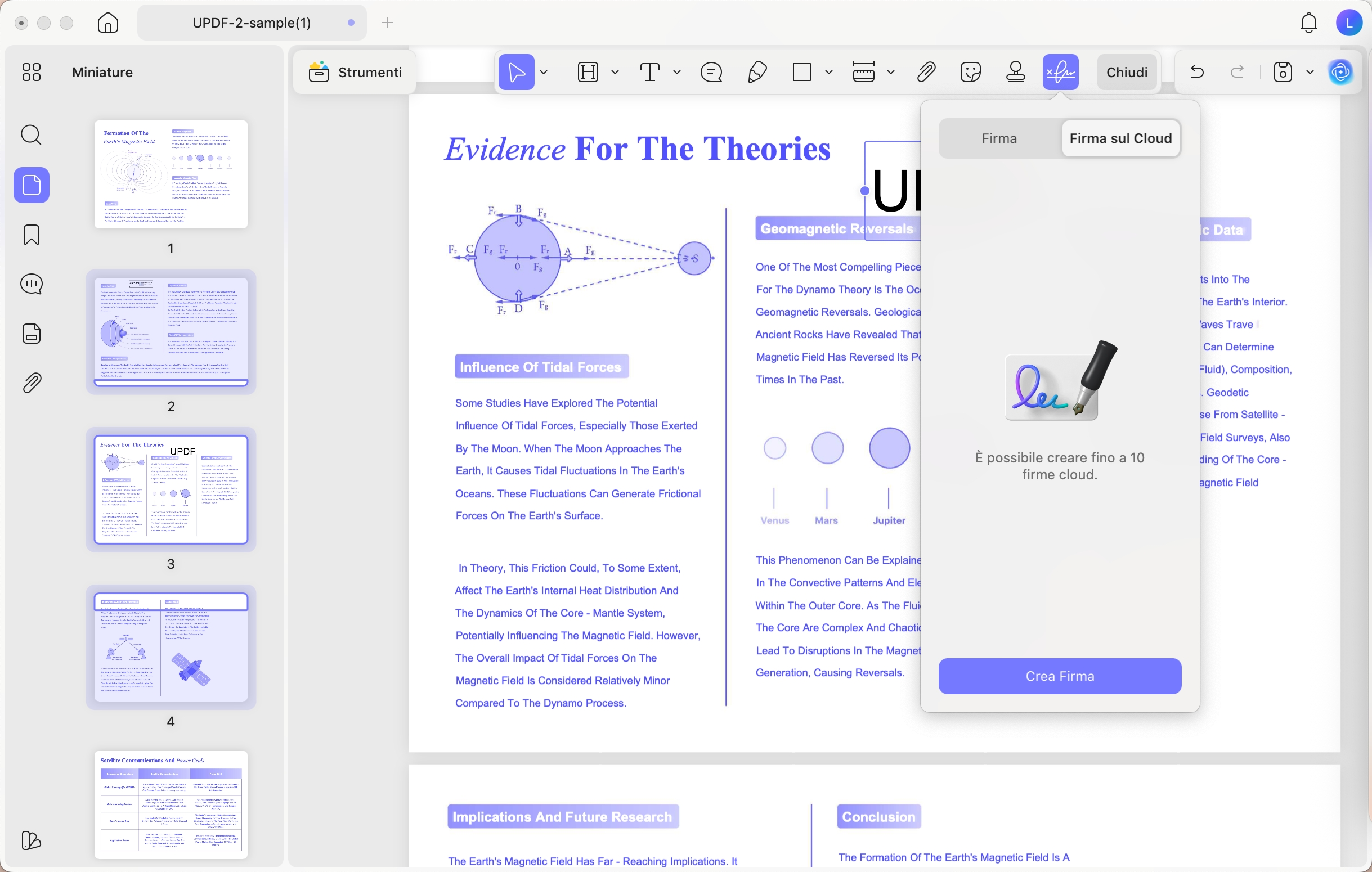Select the pencil drawing tool
Viewport: 1372px width, 872px height.
[x=757, y=73]
